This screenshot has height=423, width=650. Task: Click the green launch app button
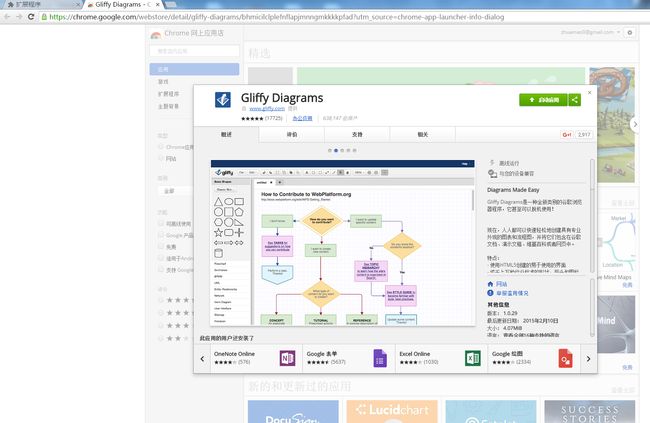[543, 100]
